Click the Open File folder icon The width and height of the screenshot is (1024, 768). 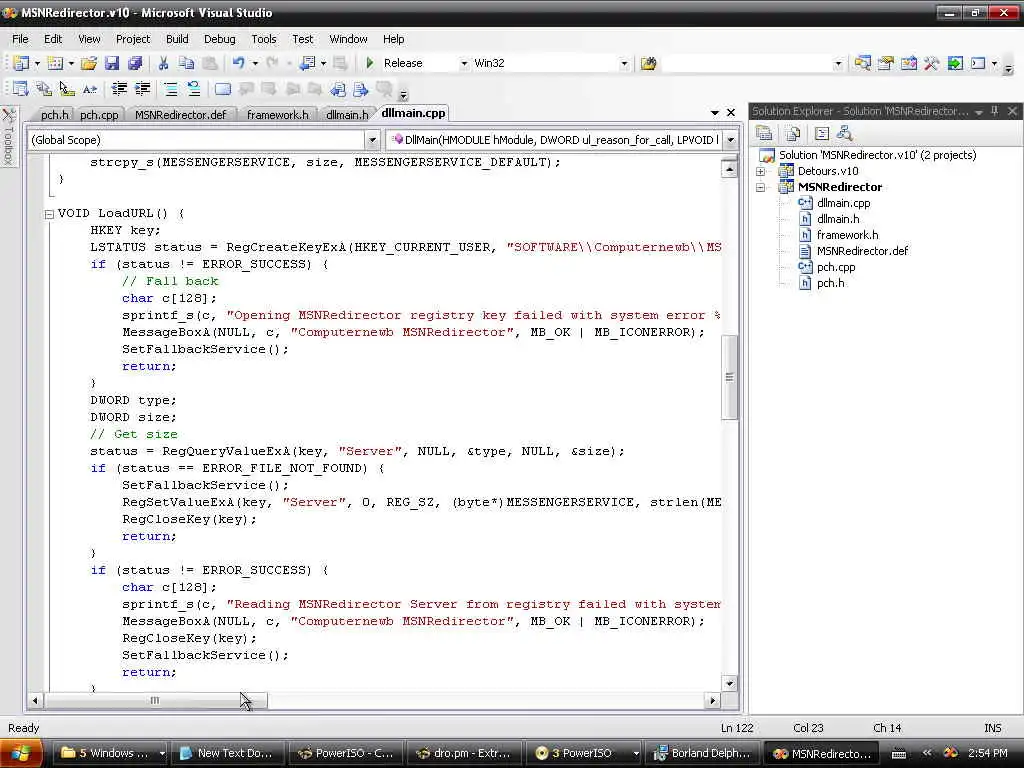(89, 63)
